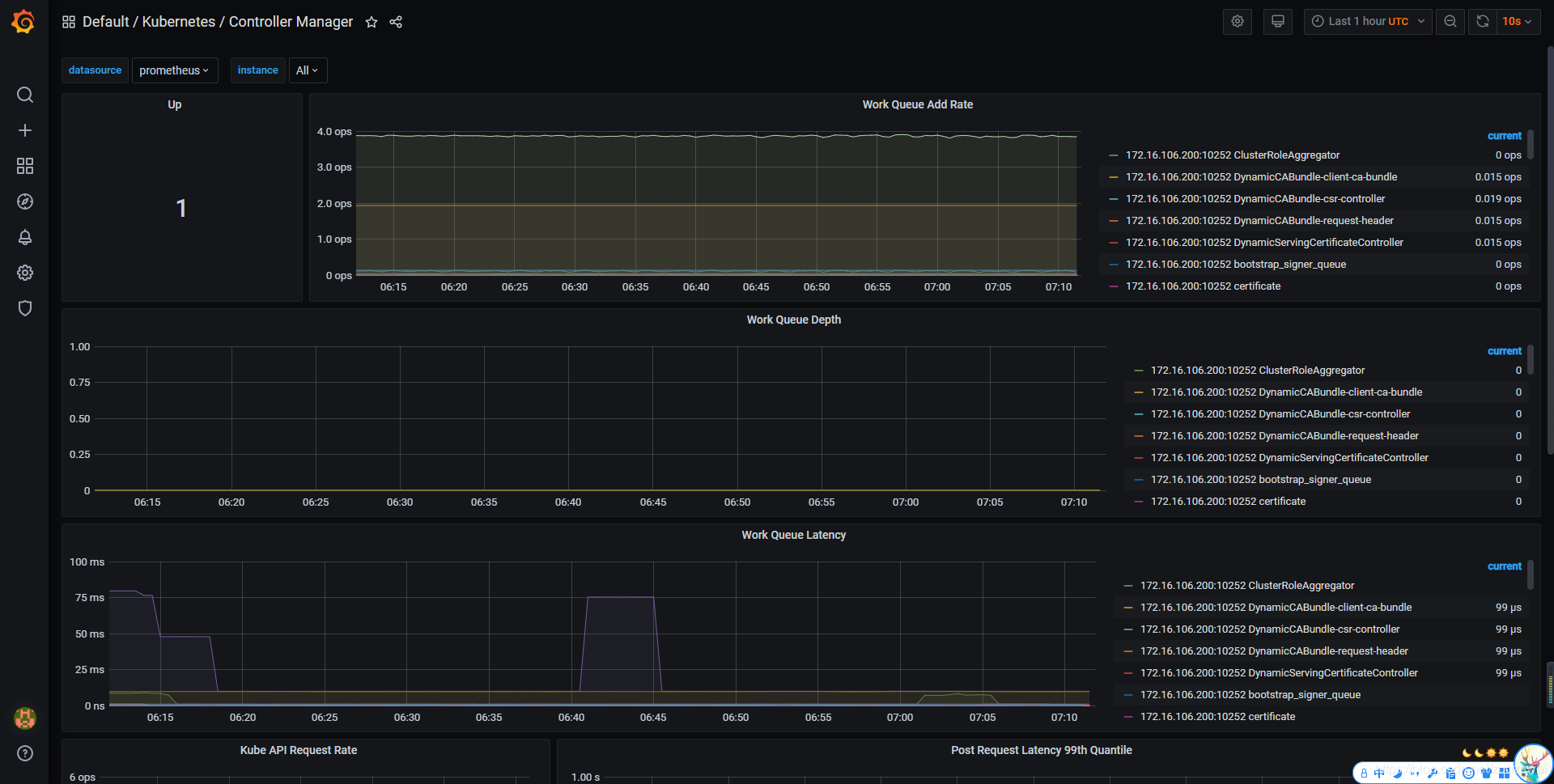
Task: Click the Queue Depth legend scrollbar
Action: pos(1531,361)
